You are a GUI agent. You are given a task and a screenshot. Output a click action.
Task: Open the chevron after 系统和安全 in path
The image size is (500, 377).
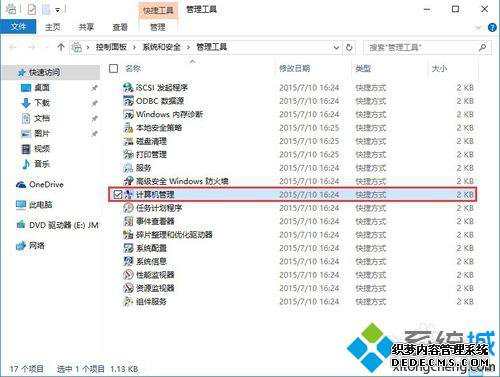tap(188, 48)
